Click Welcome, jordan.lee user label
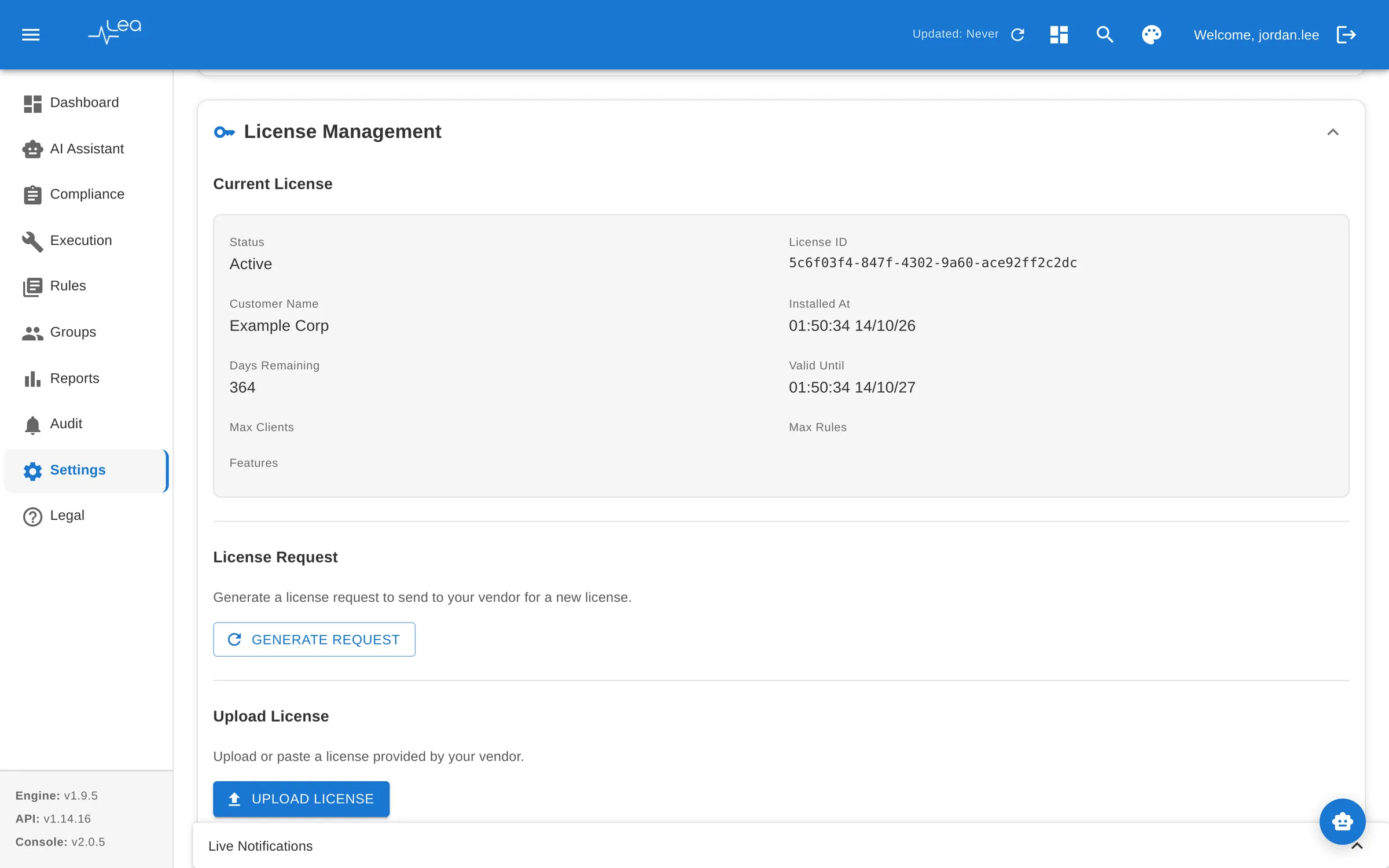Viewport: 1389px width, 868px height. [1256, 35]
